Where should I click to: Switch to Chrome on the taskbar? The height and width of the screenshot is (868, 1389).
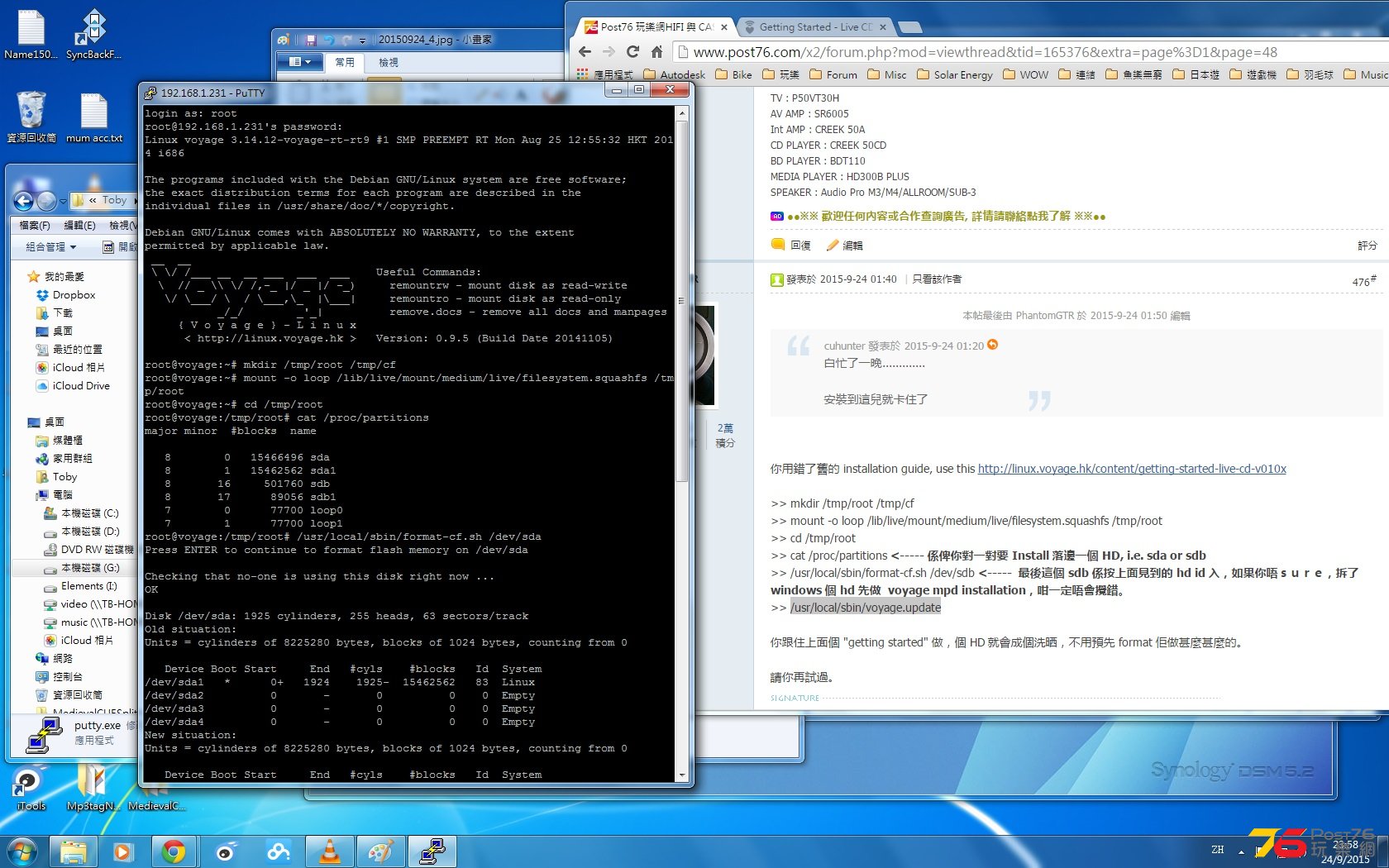pos(174,851)
